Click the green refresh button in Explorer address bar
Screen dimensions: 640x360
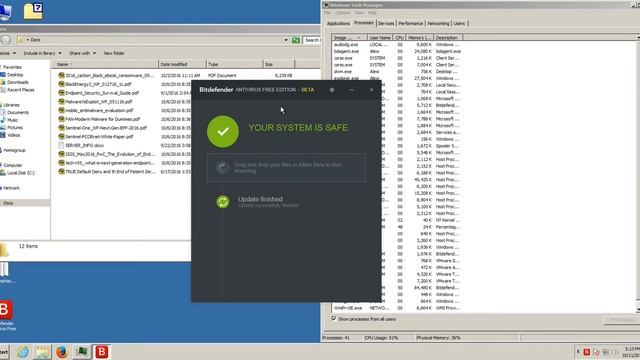[296, 40]
